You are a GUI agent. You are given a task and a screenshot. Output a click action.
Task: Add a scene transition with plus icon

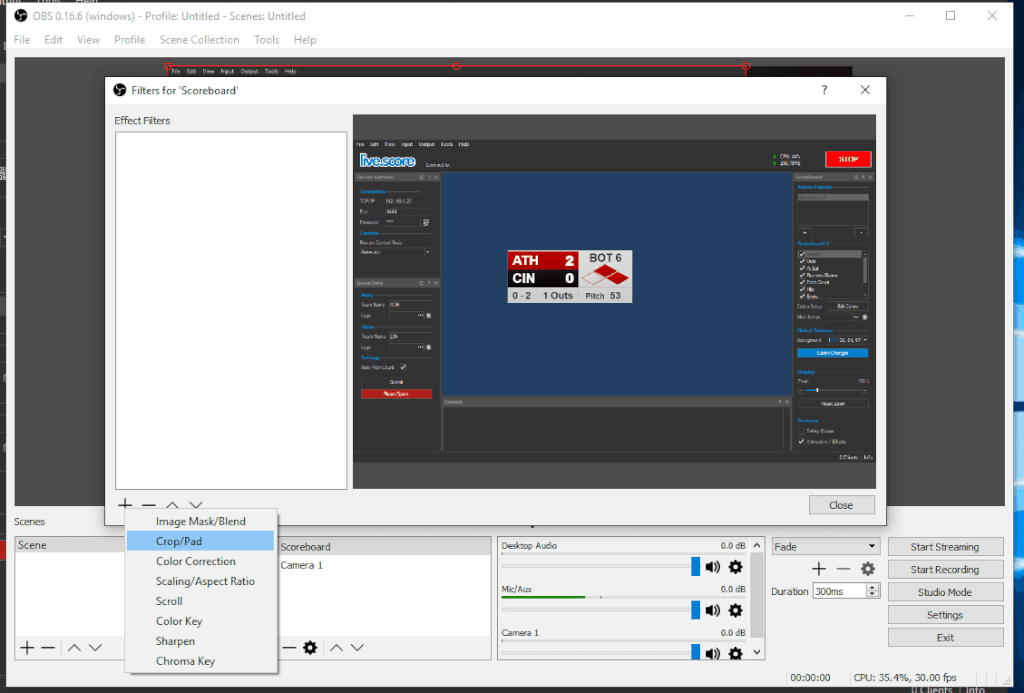pos(819,569)
